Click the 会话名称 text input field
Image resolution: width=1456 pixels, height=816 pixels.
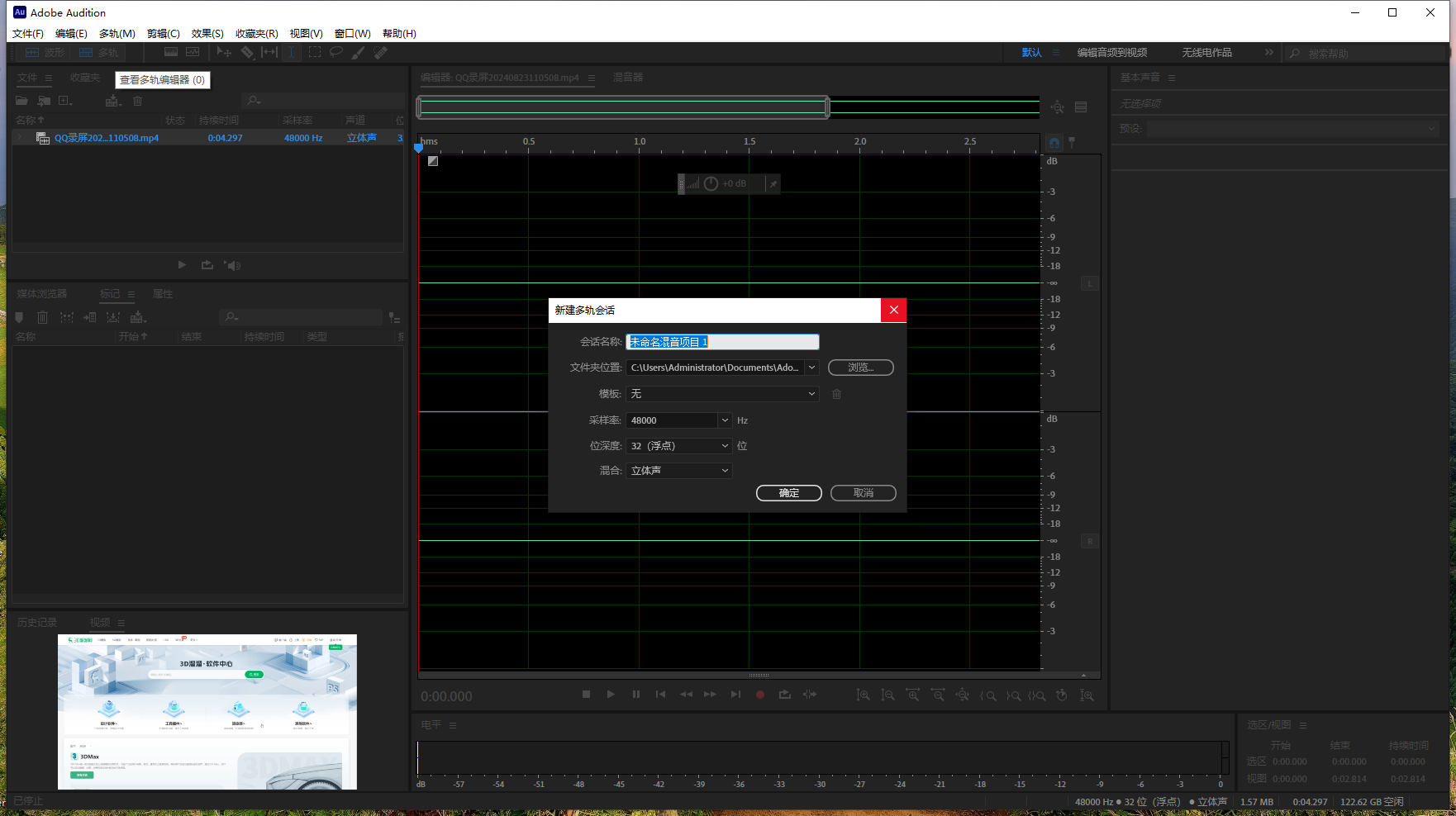pos(723,341)
